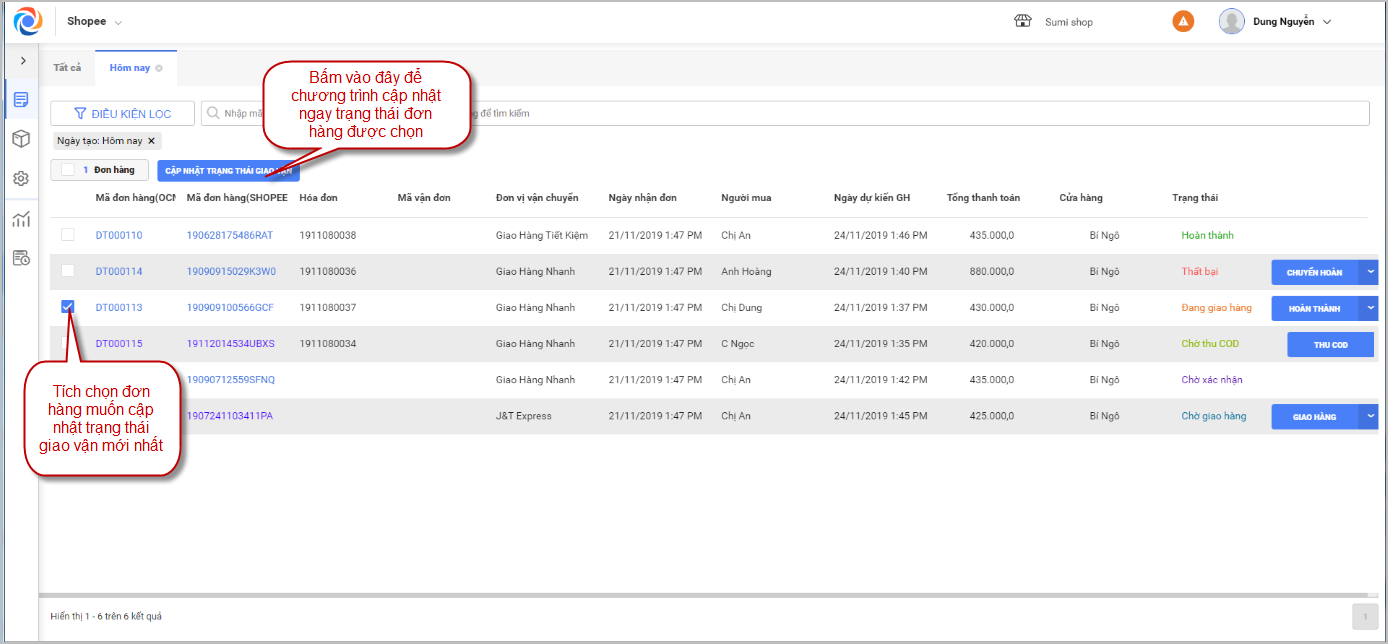Viewport: 1388px width, 644px height.
Task: Expand the dropdown arrow next to CHUYỂN HOÀN
Action: [1370, 272]
